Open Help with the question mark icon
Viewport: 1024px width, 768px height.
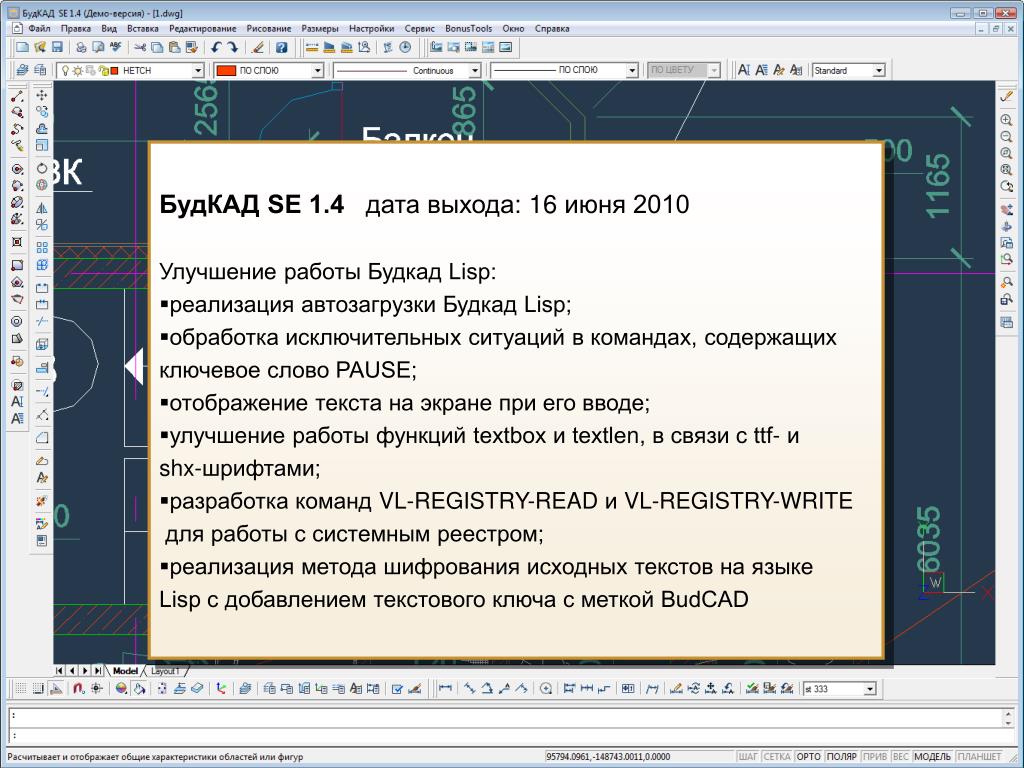(x=281, y=47)
